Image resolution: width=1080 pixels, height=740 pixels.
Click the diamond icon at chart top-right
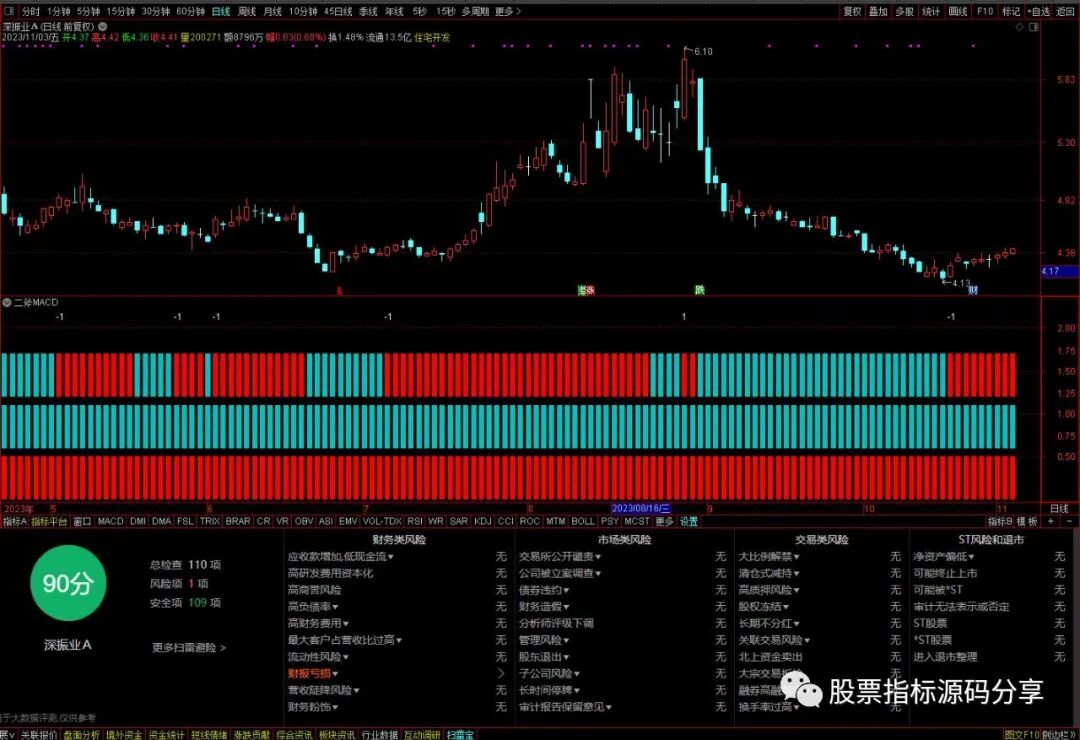pyautogui.click(x=1019, y=27)
